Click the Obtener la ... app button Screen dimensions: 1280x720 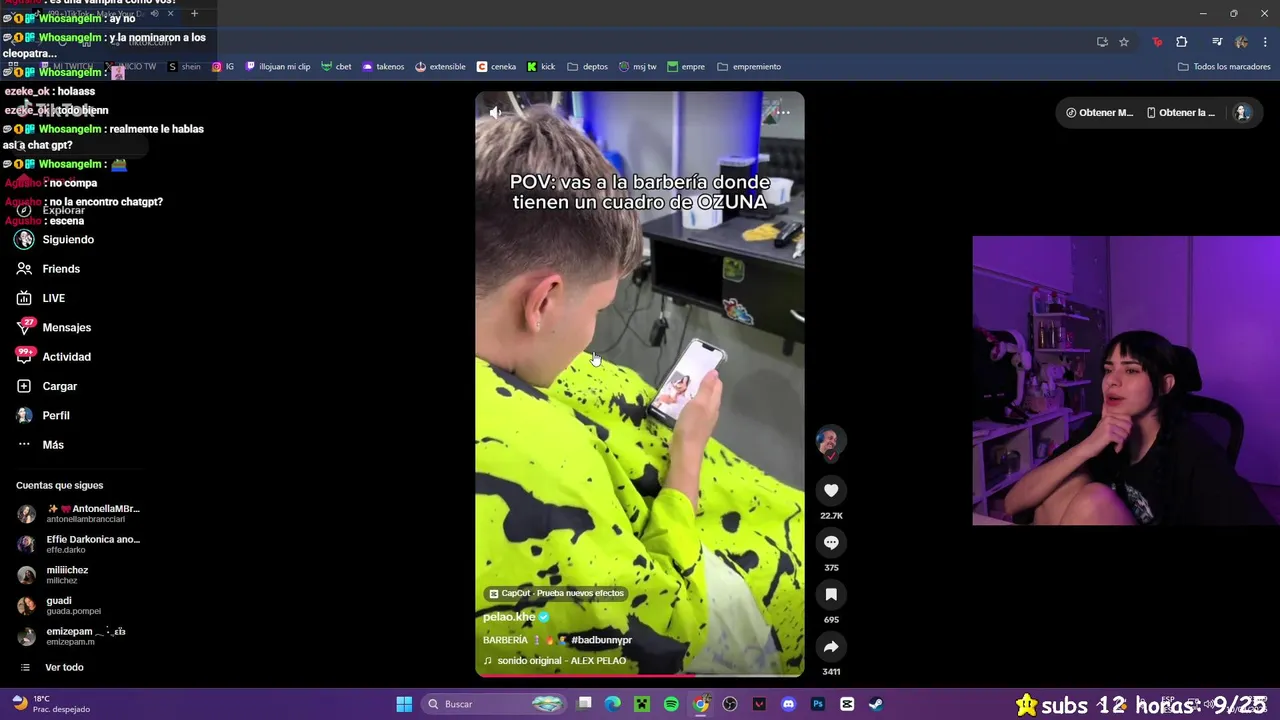[x=1181, y=113]
